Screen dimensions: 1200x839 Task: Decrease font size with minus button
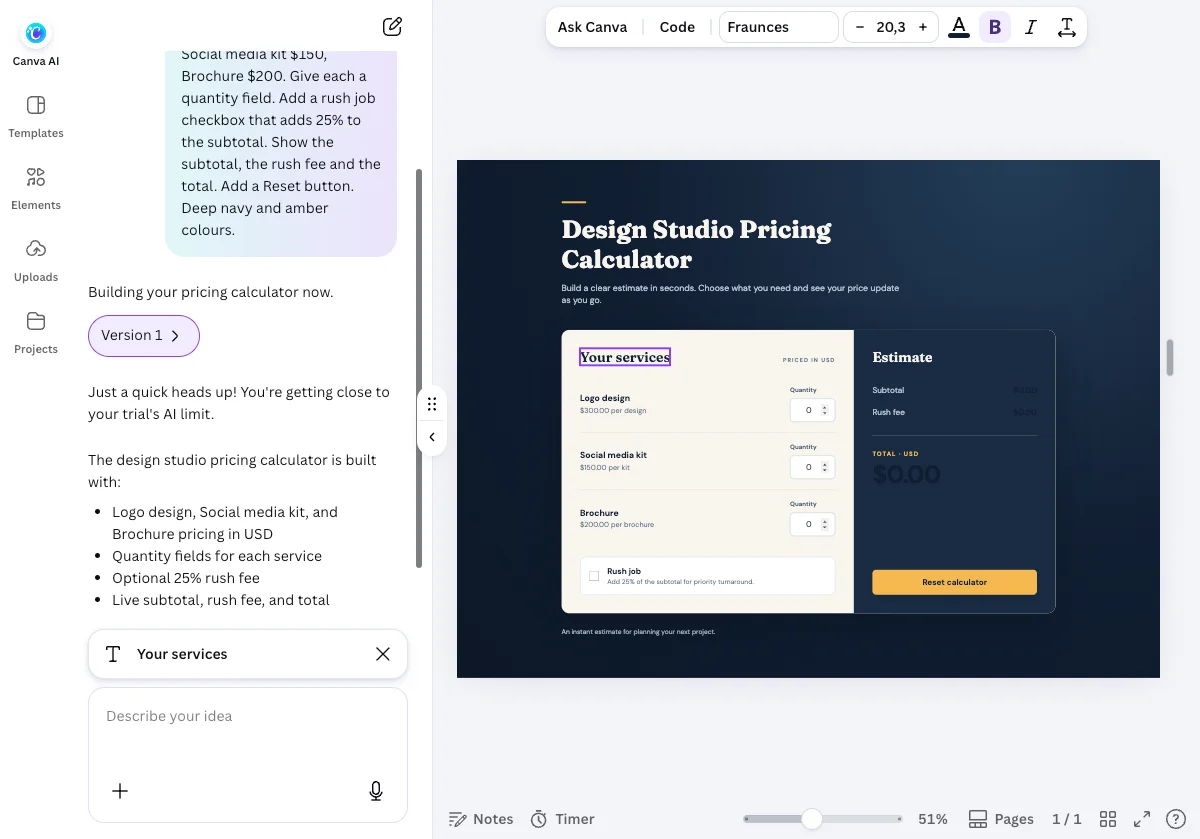tap(859, 27)
